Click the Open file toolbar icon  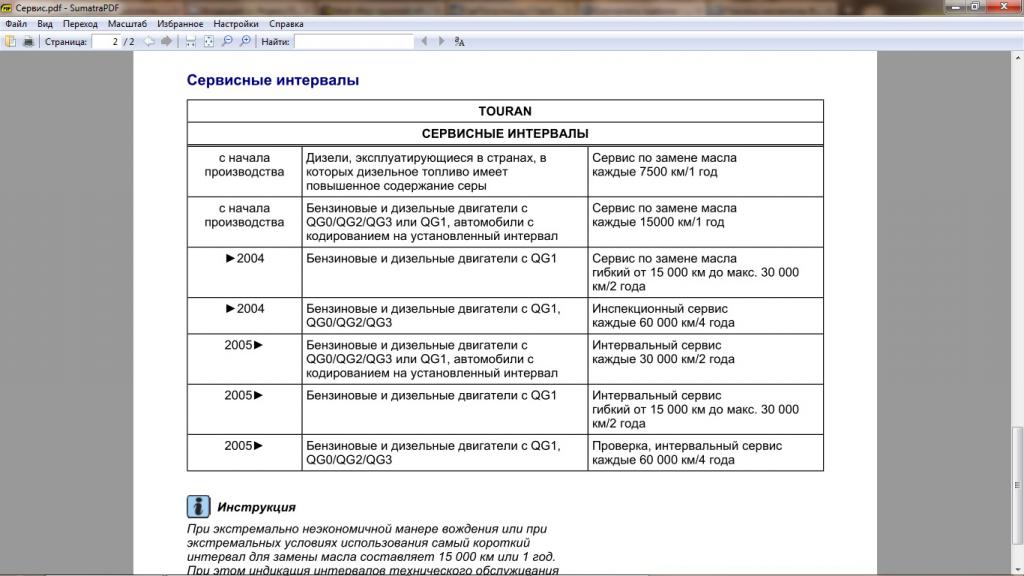(10, 42)
